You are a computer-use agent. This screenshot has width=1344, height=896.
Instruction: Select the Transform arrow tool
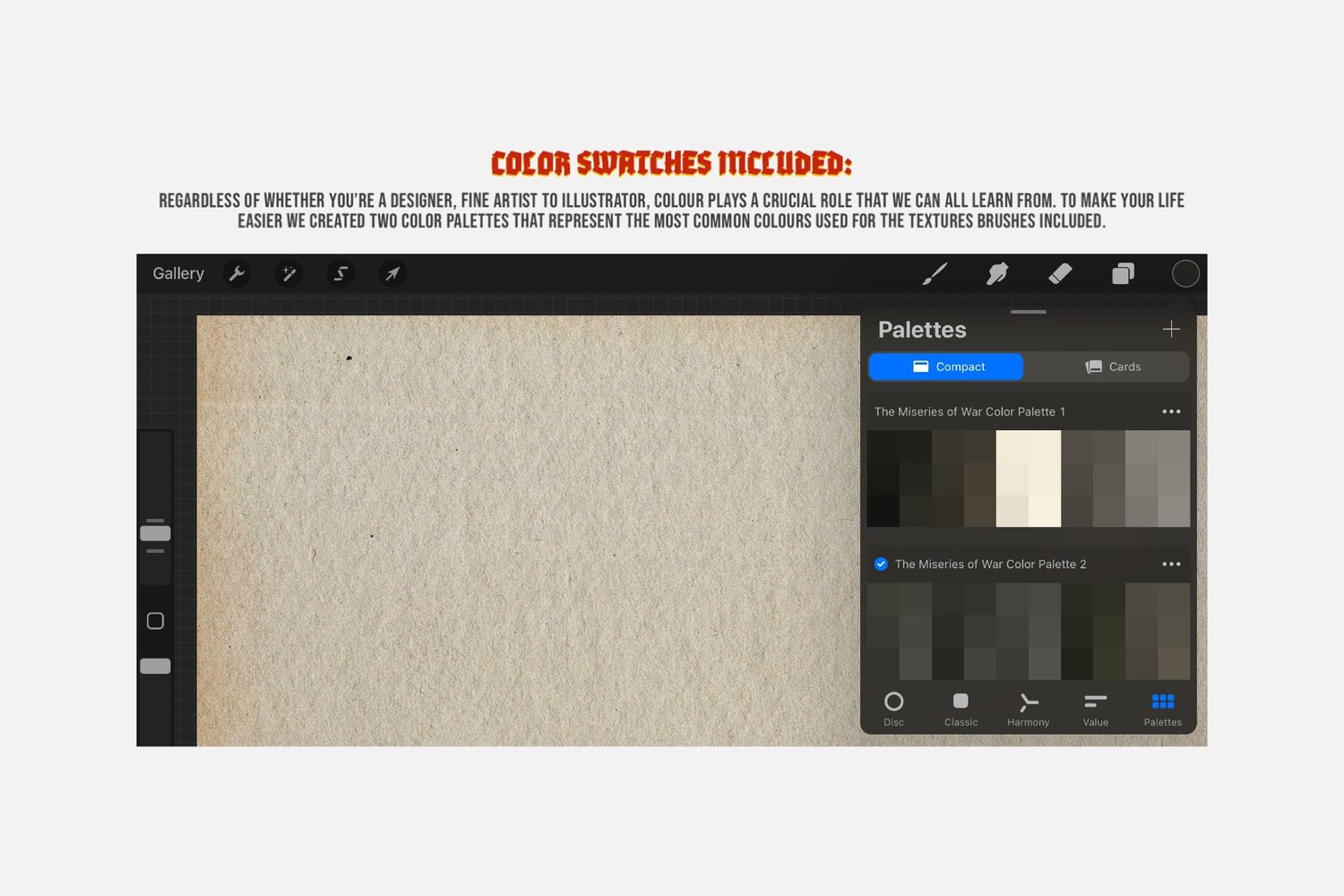click(x=392, y=273)
